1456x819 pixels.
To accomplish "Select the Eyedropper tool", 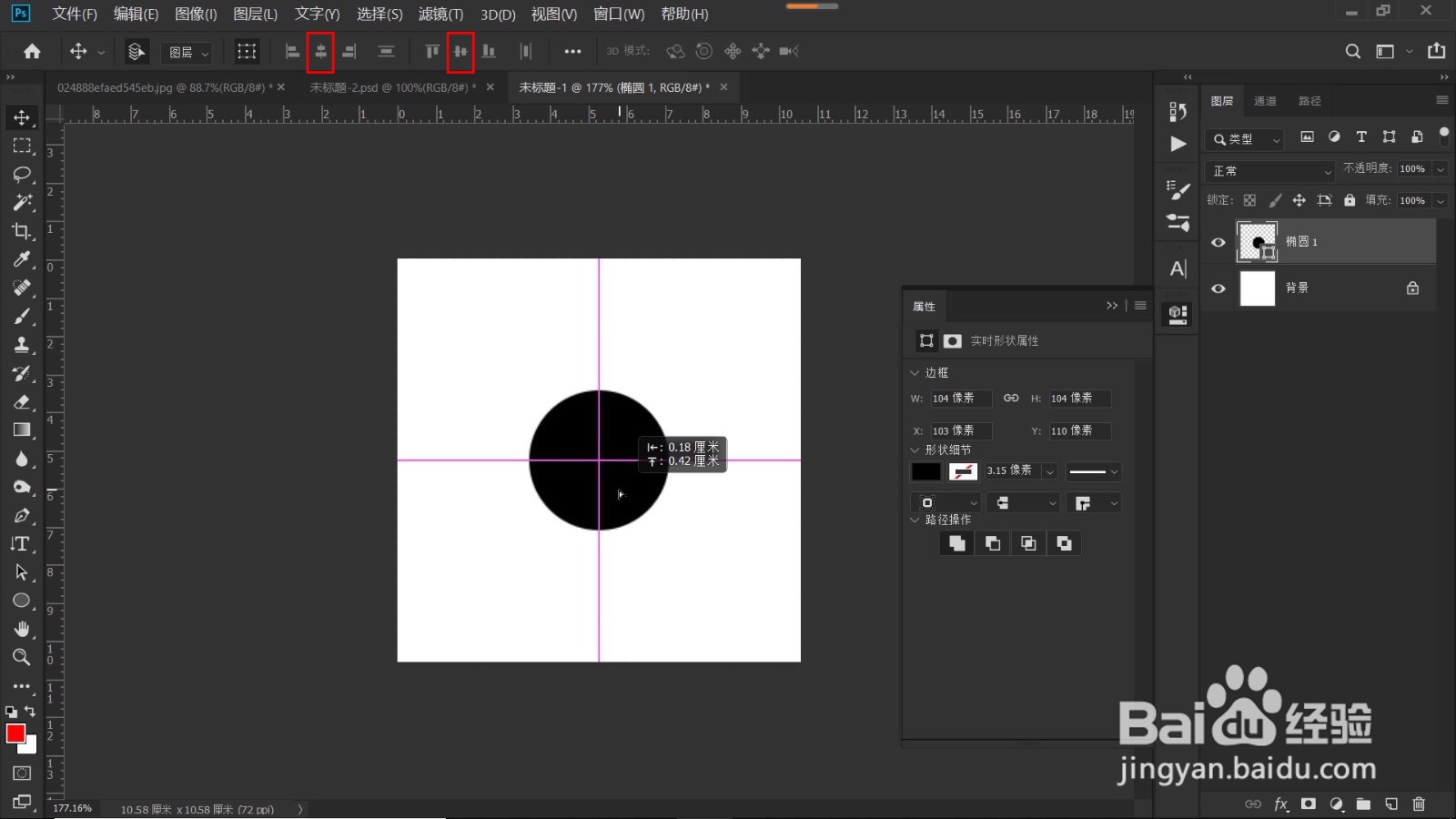I will point(22,259).
